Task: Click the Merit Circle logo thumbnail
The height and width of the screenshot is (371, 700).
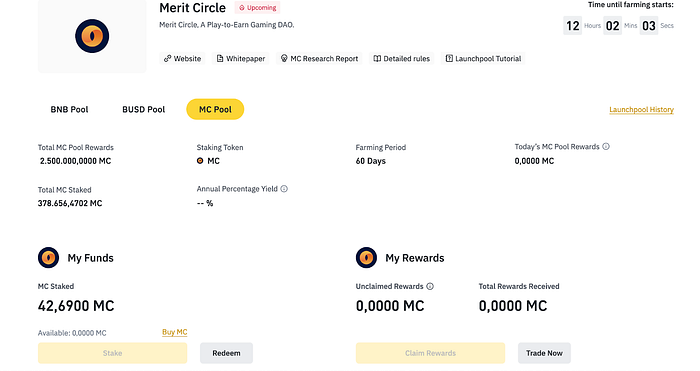Action: 92,36
